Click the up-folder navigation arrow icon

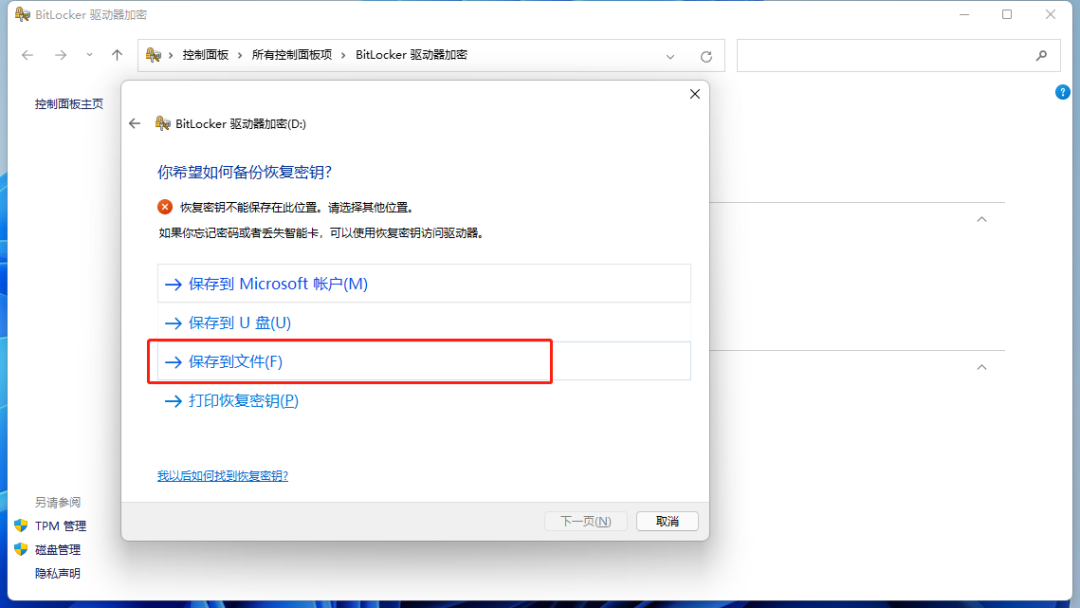tap(118, 55)
